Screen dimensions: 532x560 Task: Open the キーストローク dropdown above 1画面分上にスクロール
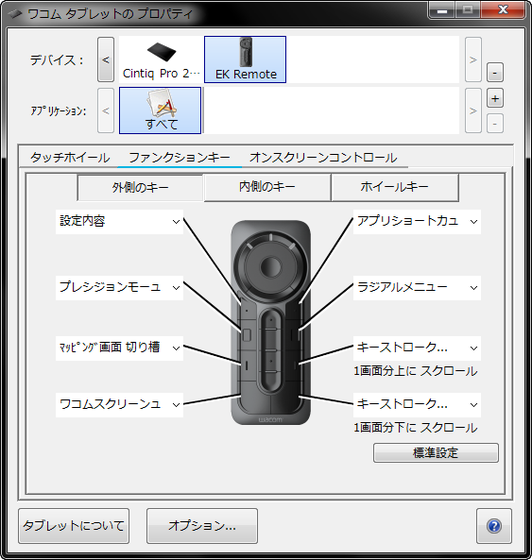(x=417, y=348)
